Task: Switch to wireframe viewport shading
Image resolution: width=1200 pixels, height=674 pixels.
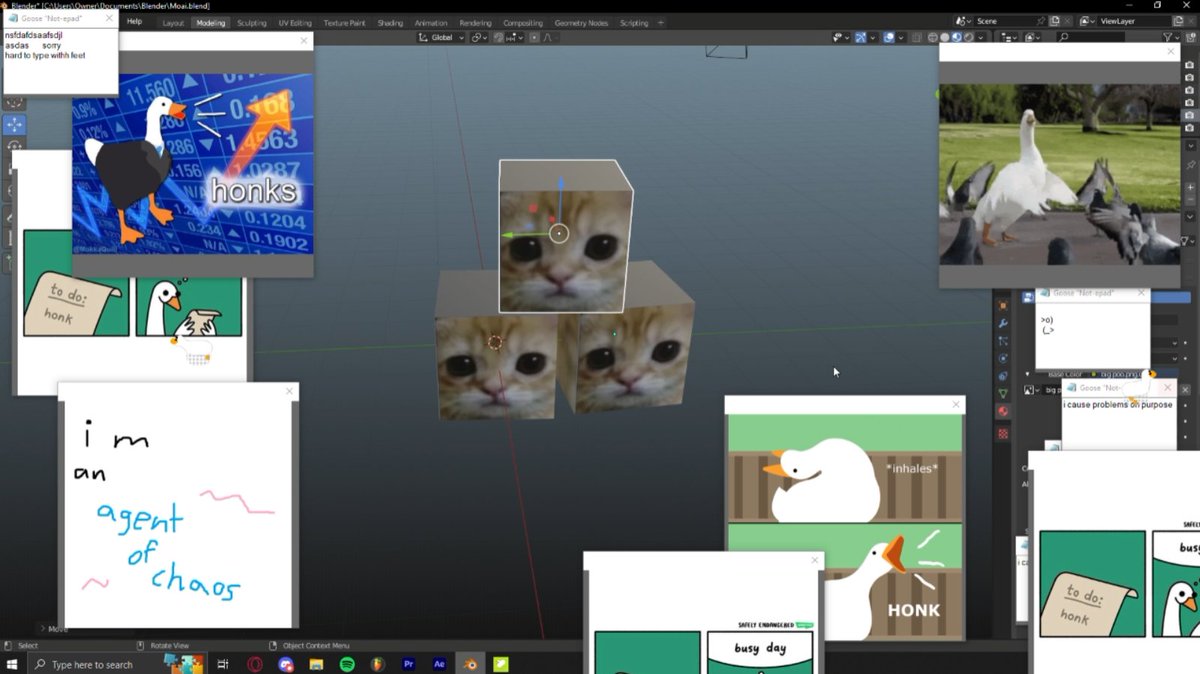Action: coord(932,37)
